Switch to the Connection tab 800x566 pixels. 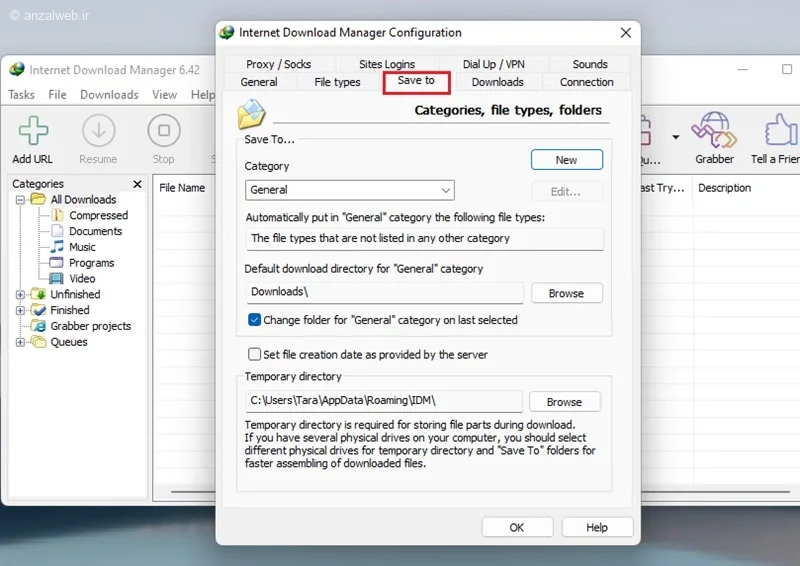pos(587,82)
